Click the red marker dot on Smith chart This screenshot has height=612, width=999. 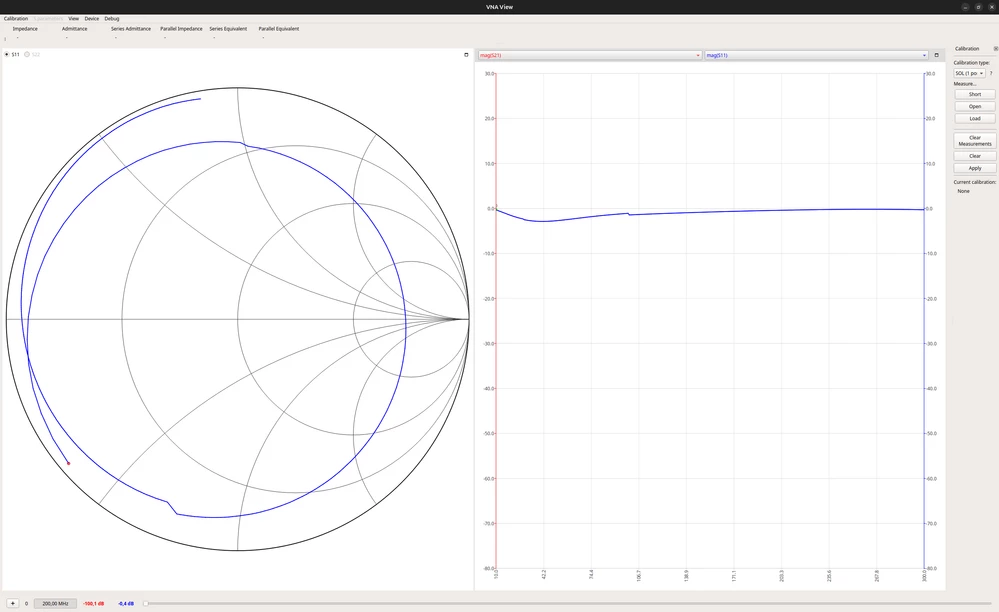click(69, 463)
